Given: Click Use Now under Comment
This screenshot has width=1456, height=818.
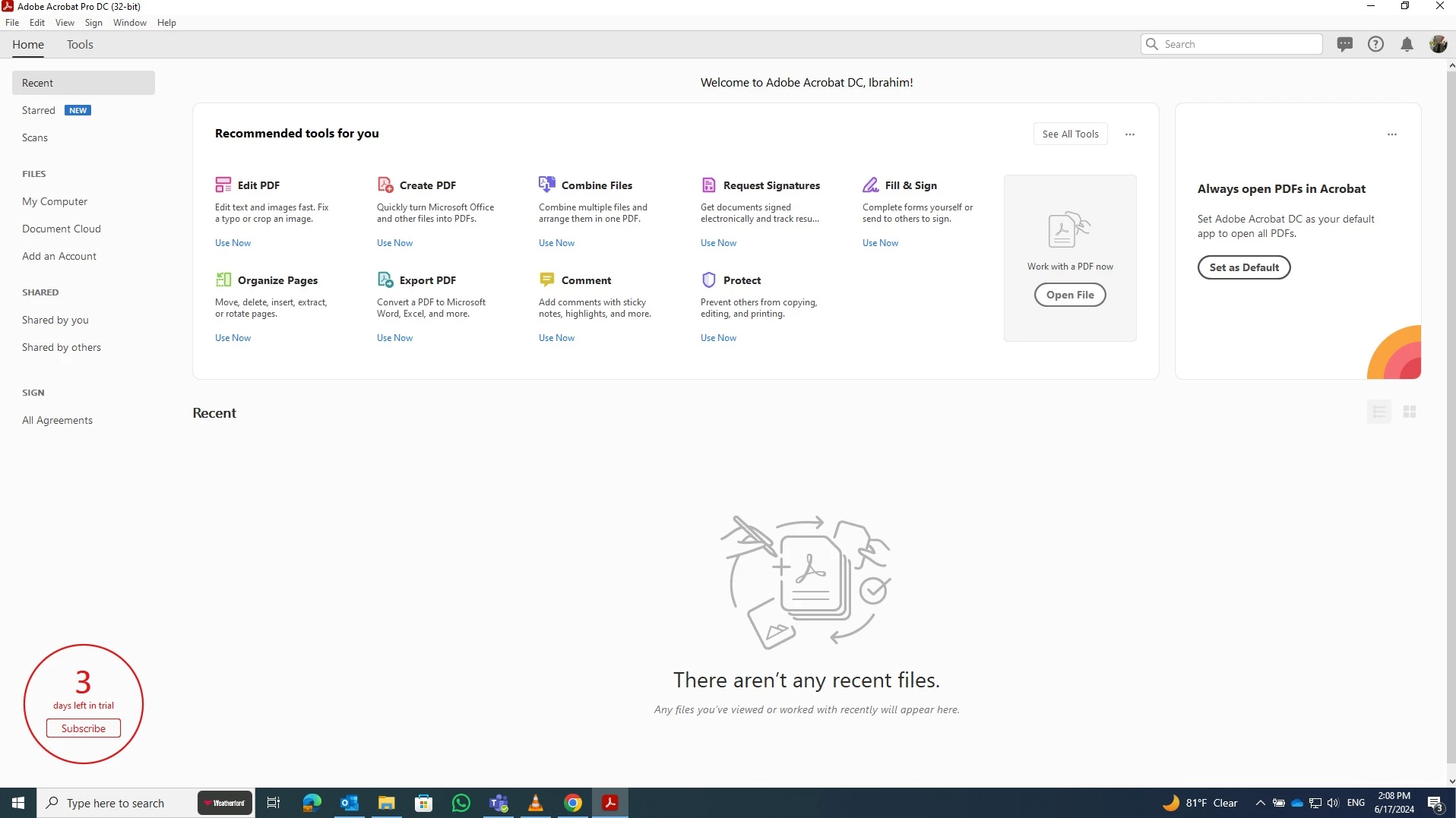Looking at the screenshot, I should tap(556, 338).
